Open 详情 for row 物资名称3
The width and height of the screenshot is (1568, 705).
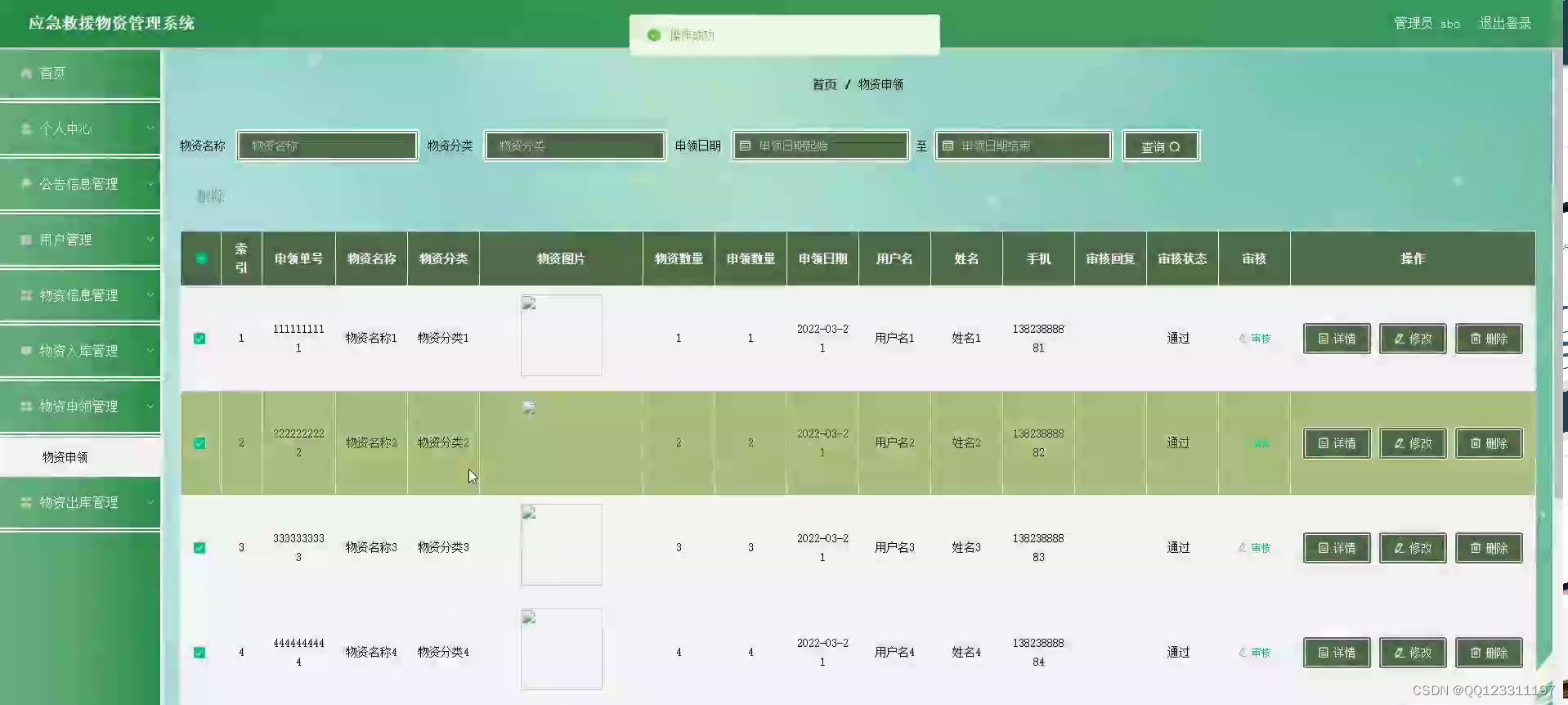click(1337, 548)
